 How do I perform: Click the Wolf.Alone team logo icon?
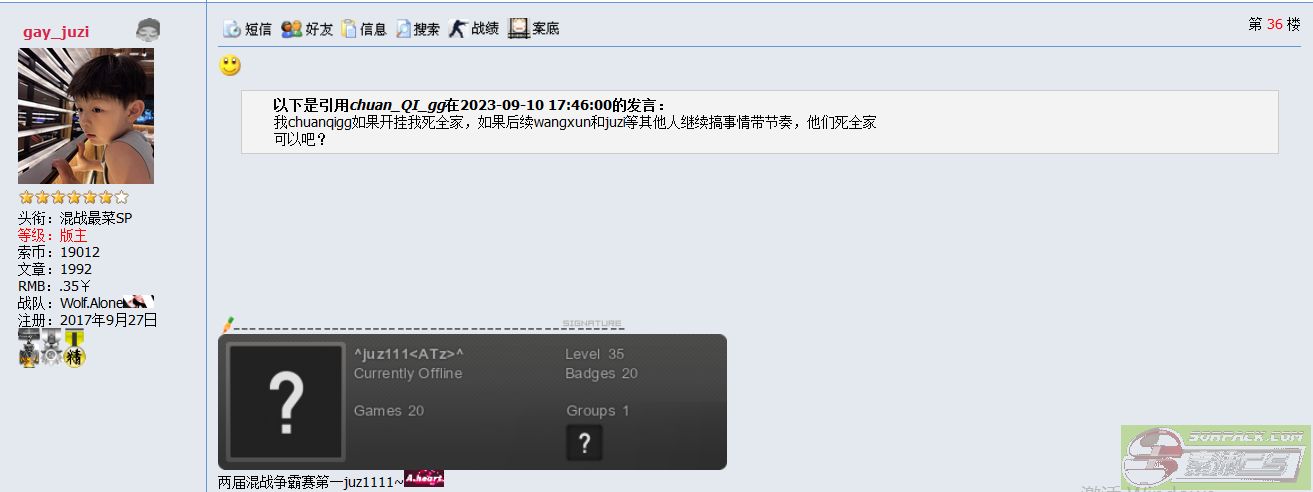(x=141, y=302)
